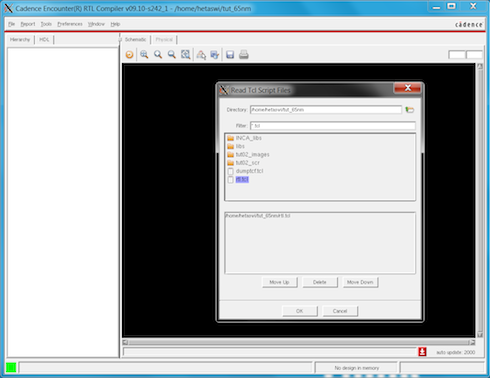The height and width of the screenshot is (378, 490).
Task: Close the Read Tcl Script Files dialog
Action: point(408,88)
